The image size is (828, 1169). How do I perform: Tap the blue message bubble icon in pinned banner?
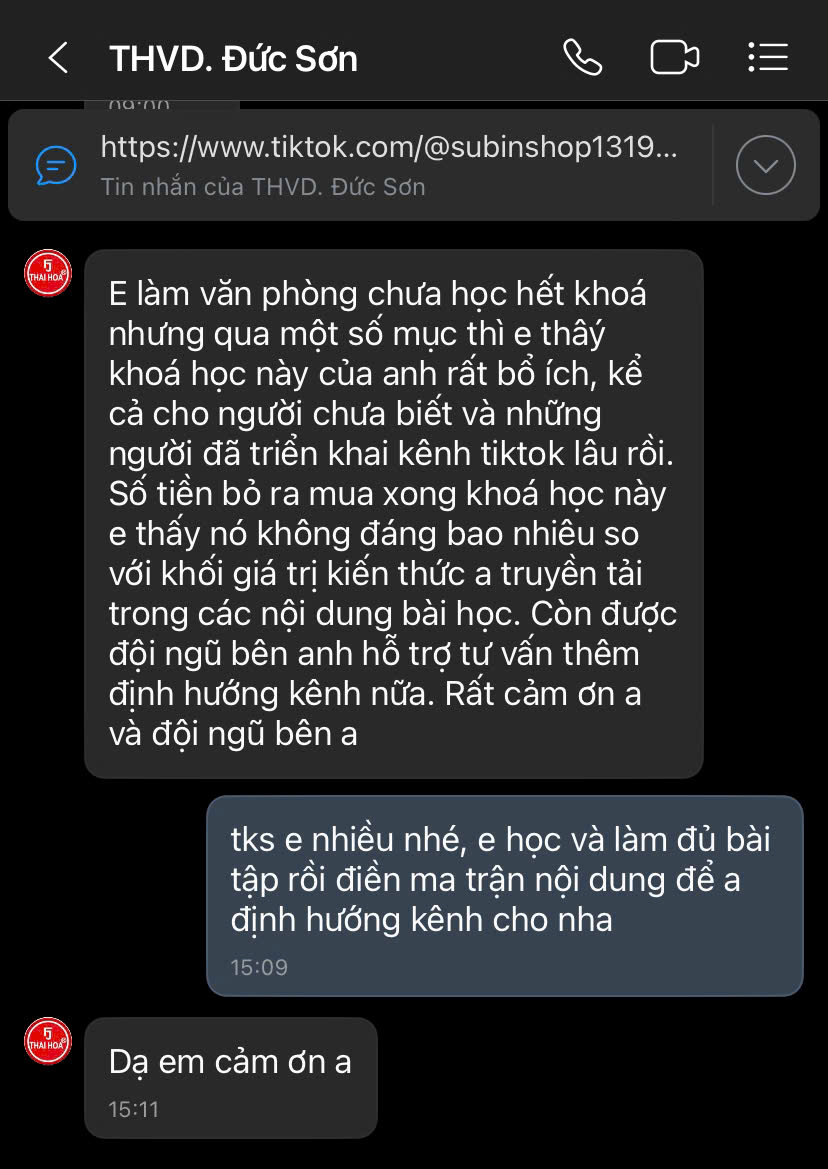[56, 166]
